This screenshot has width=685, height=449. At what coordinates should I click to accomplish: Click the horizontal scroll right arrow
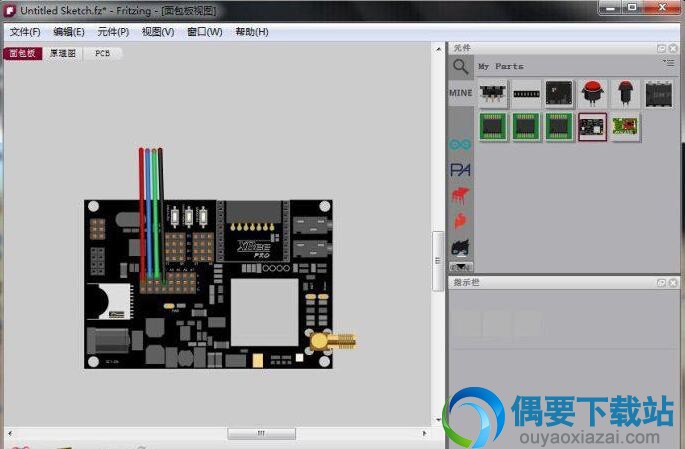click(x=424, y=433)
